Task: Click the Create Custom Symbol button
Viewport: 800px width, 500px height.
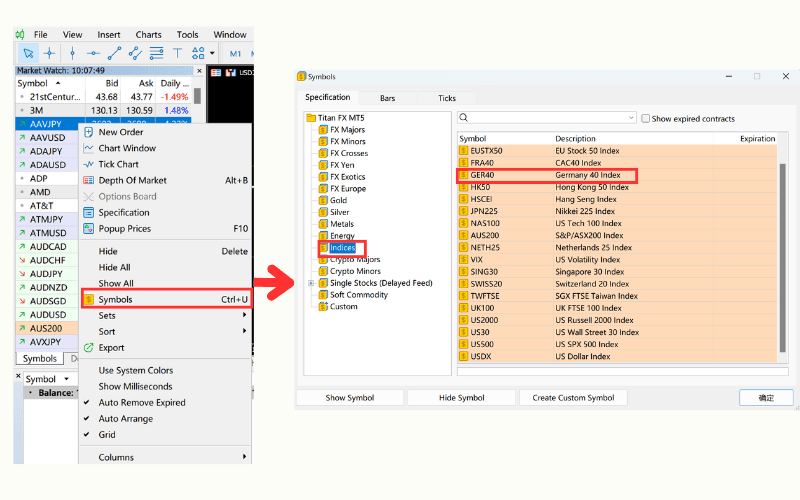Action: coord(573,398)
